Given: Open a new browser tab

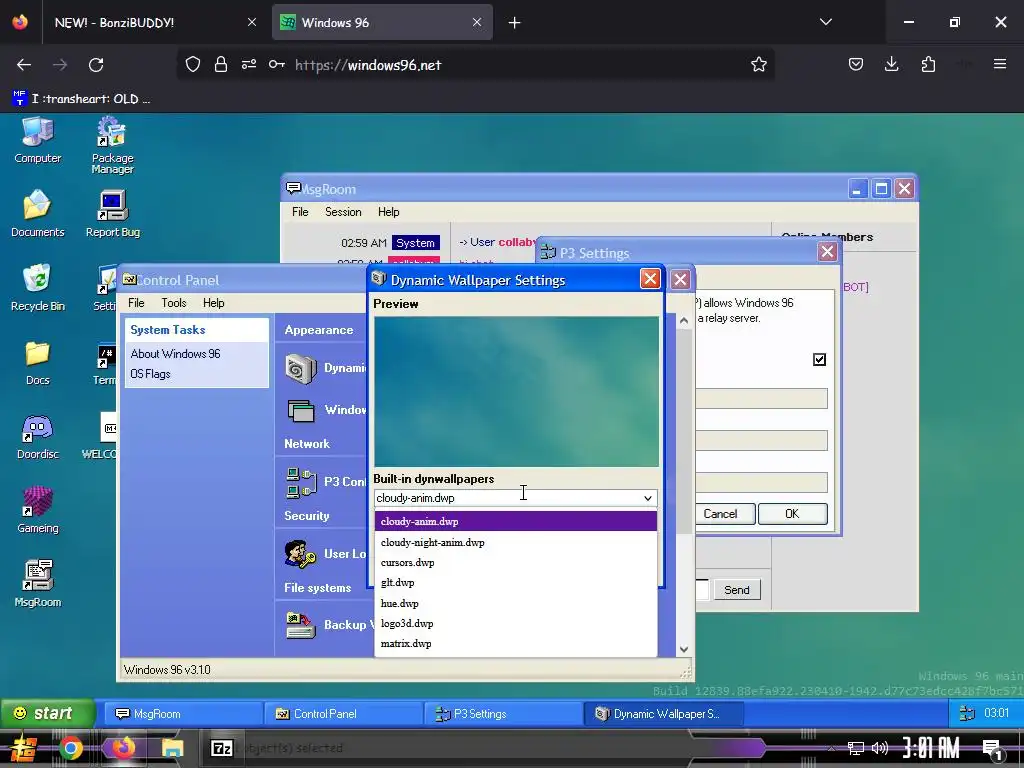Looking at the screenshot, I should coord(514,23).
